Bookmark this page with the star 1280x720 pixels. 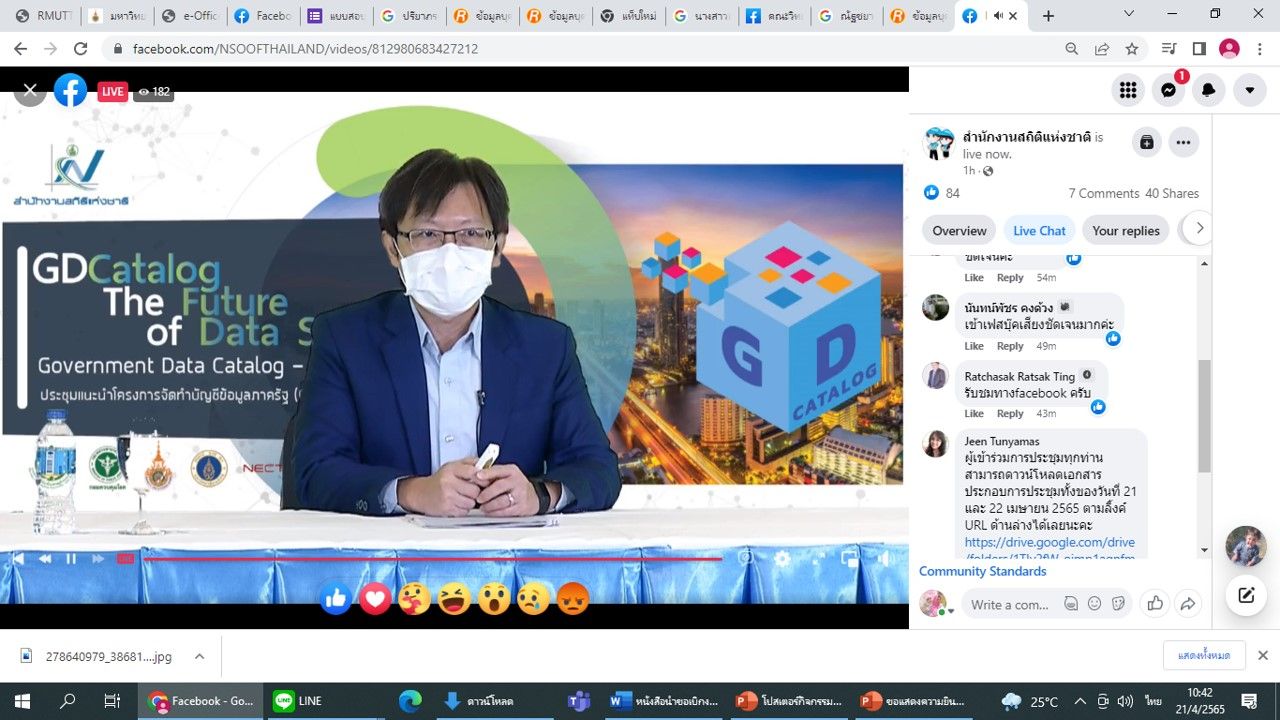pos(1131,48)
